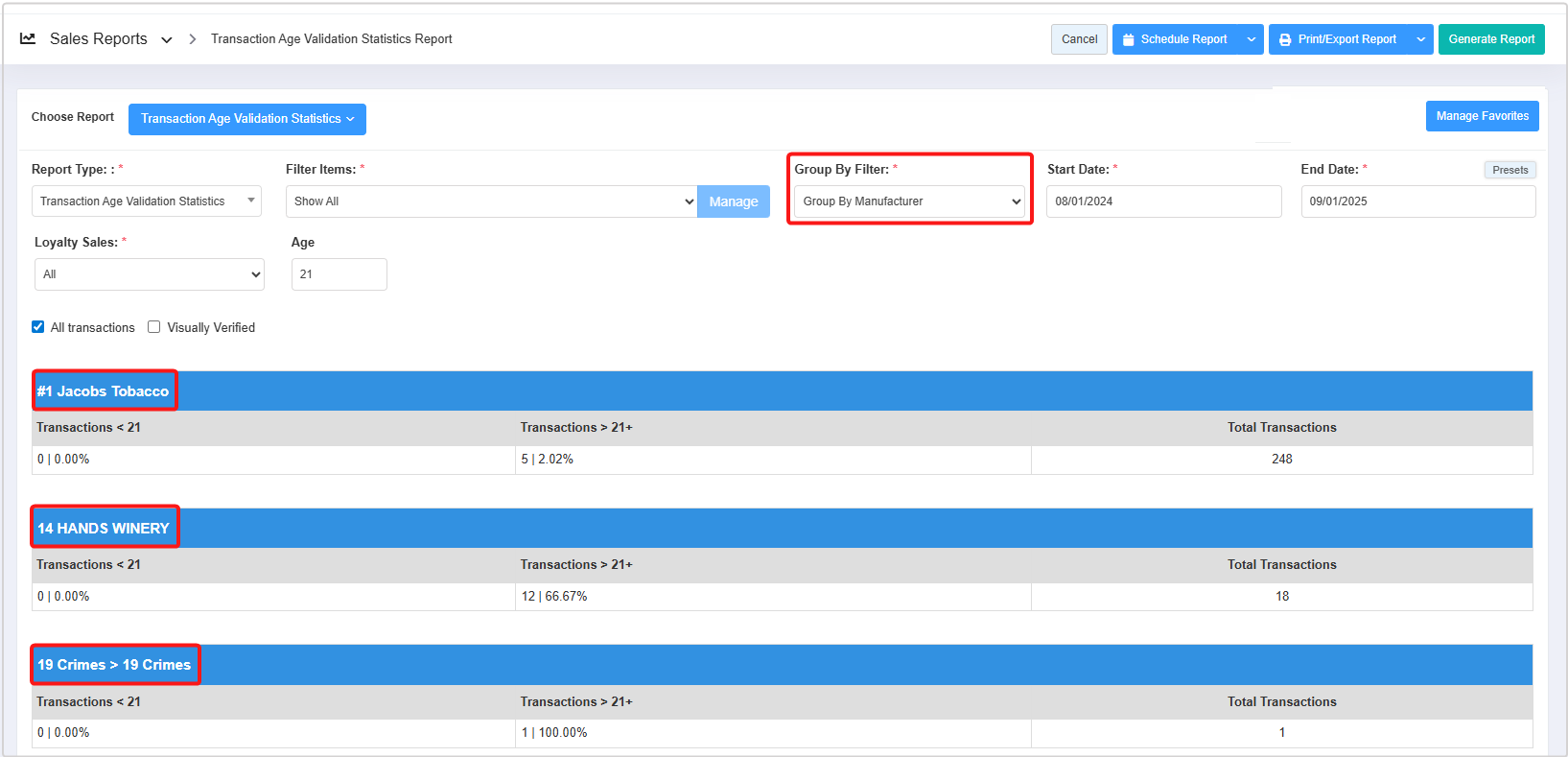Open the Report Type select box
This screenshot has width=1568, height=757.
(146, 201)
